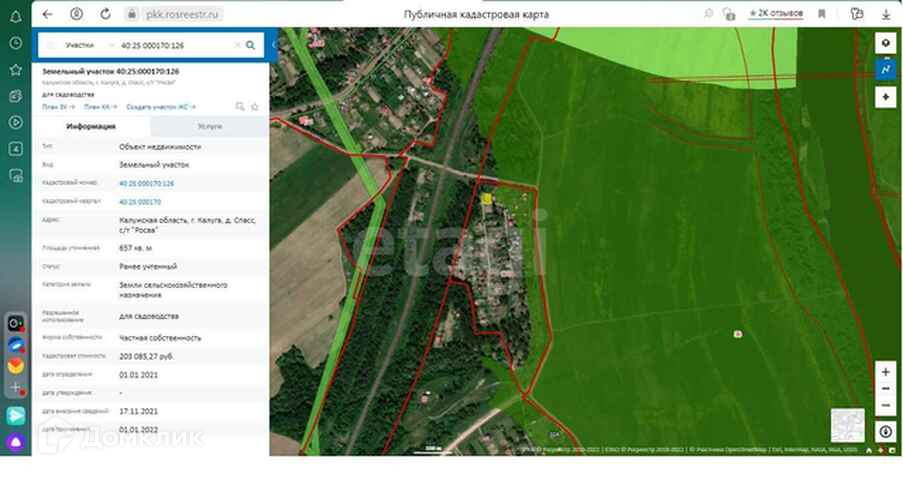Show site security padlock info
The width and height of the screenshot is (903, 480).
tap(132, 14)
